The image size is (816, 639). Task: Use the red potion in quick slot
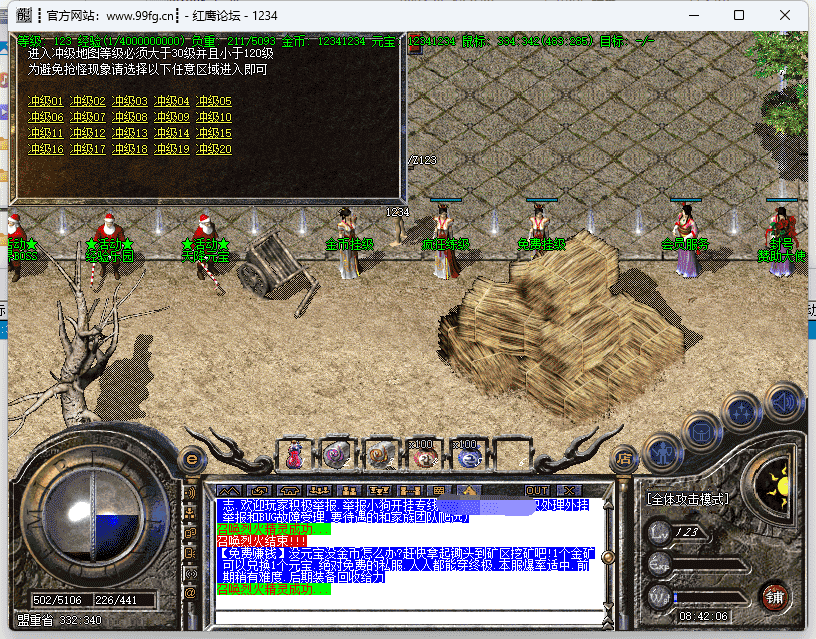pyautogui.click(x=296, y=457)
